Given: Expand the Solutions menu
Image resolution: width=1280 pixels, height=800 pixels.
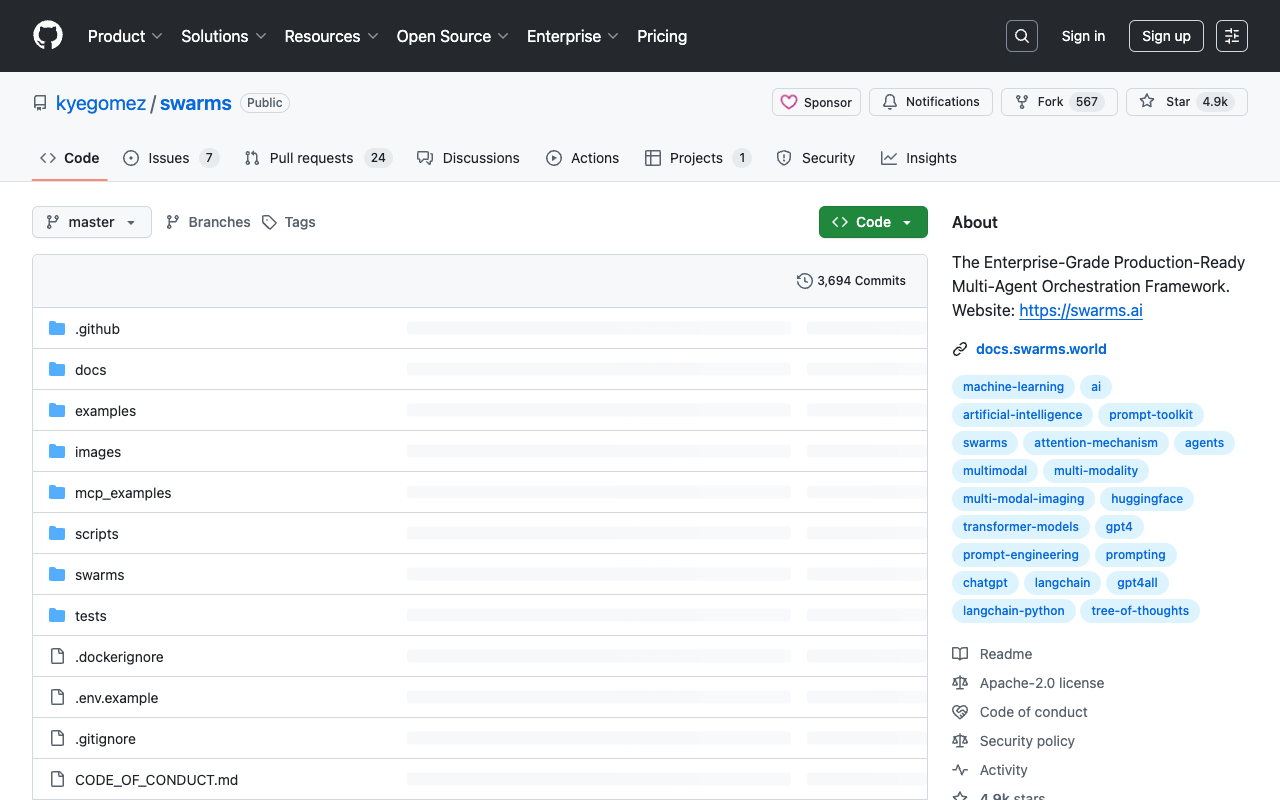Looking at the screenshot, I should click(224, 36).
